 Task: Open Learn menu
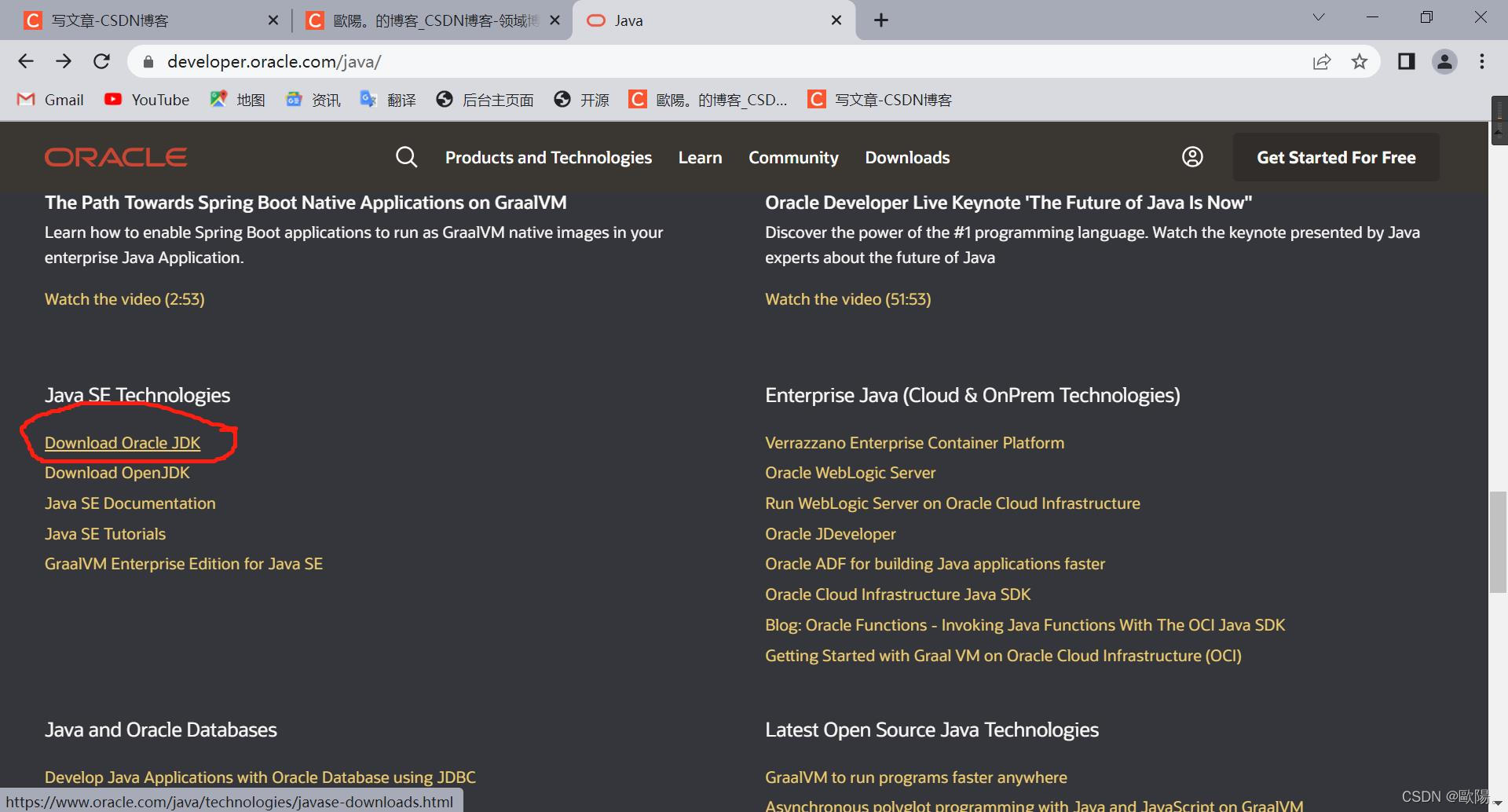pos(700,157)
